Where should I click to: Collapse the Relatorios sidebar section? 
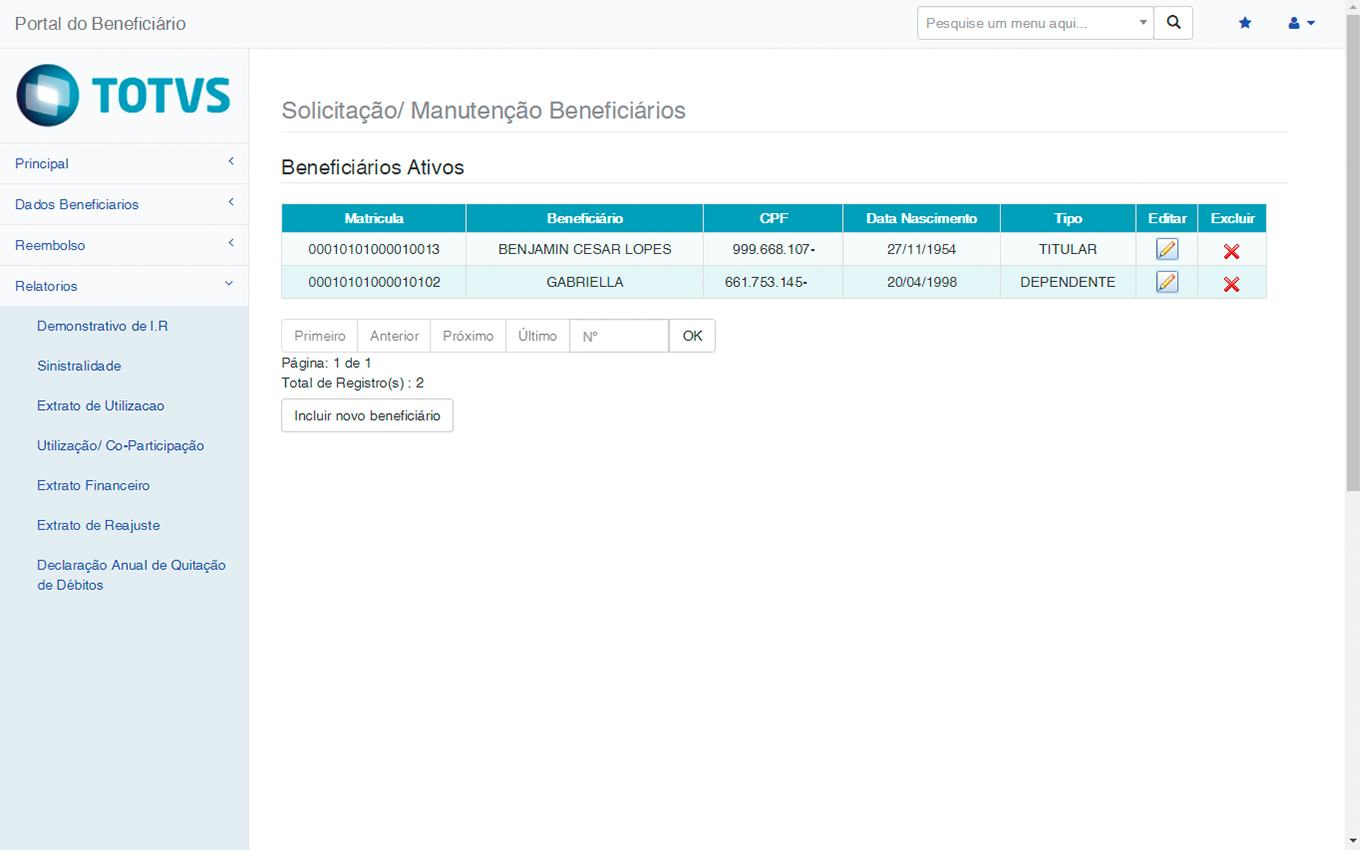[x=124, y=286]
